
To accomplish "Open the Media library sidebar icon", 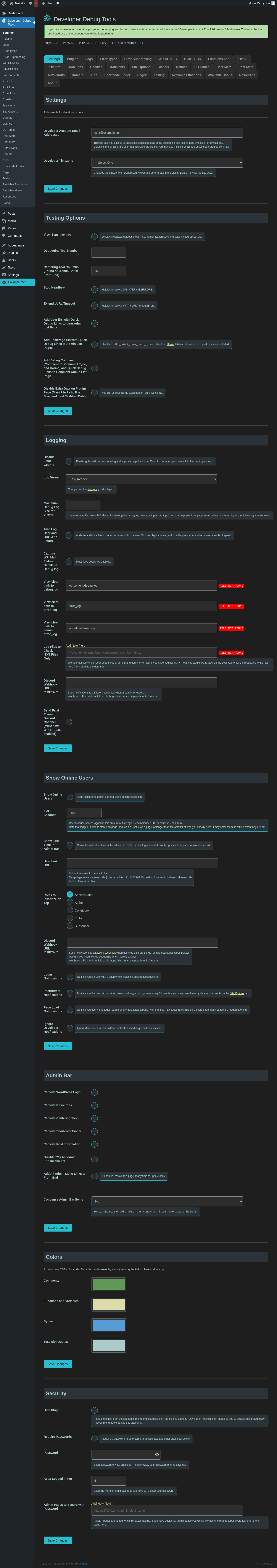I will pos(4,221).
